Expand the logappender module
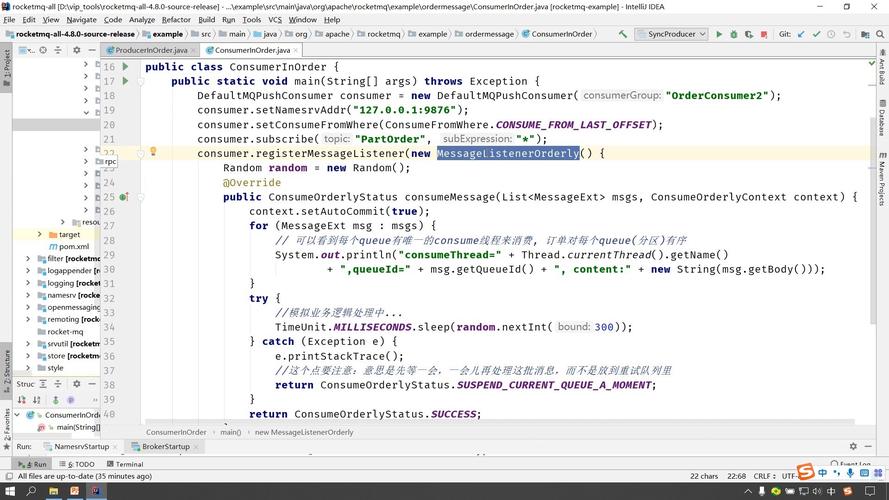The height and width of the screenshot is (500, 889). [x=28, y=270]
